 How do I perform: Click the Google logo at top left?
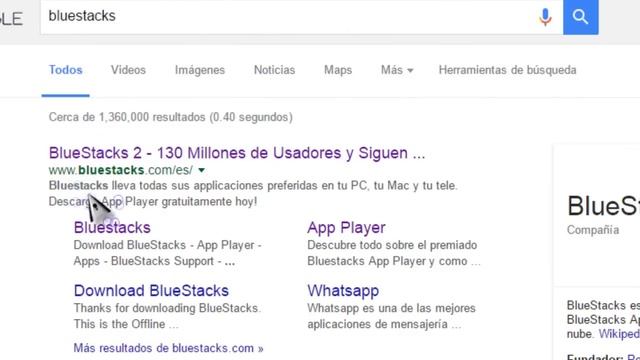tap(11, 19)
